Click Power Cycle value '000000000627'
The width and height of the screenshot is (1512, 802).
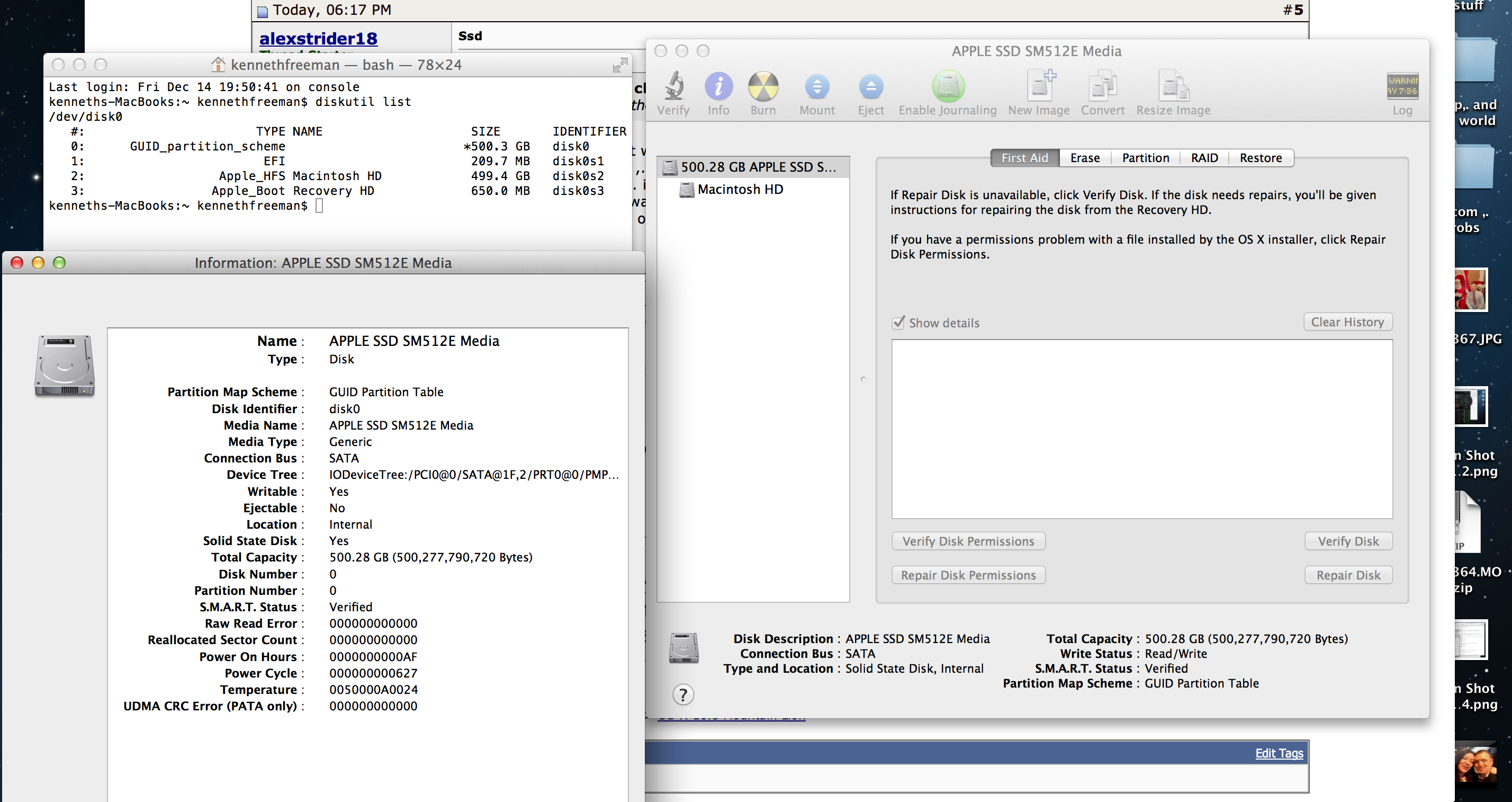(x=373, y=673)
